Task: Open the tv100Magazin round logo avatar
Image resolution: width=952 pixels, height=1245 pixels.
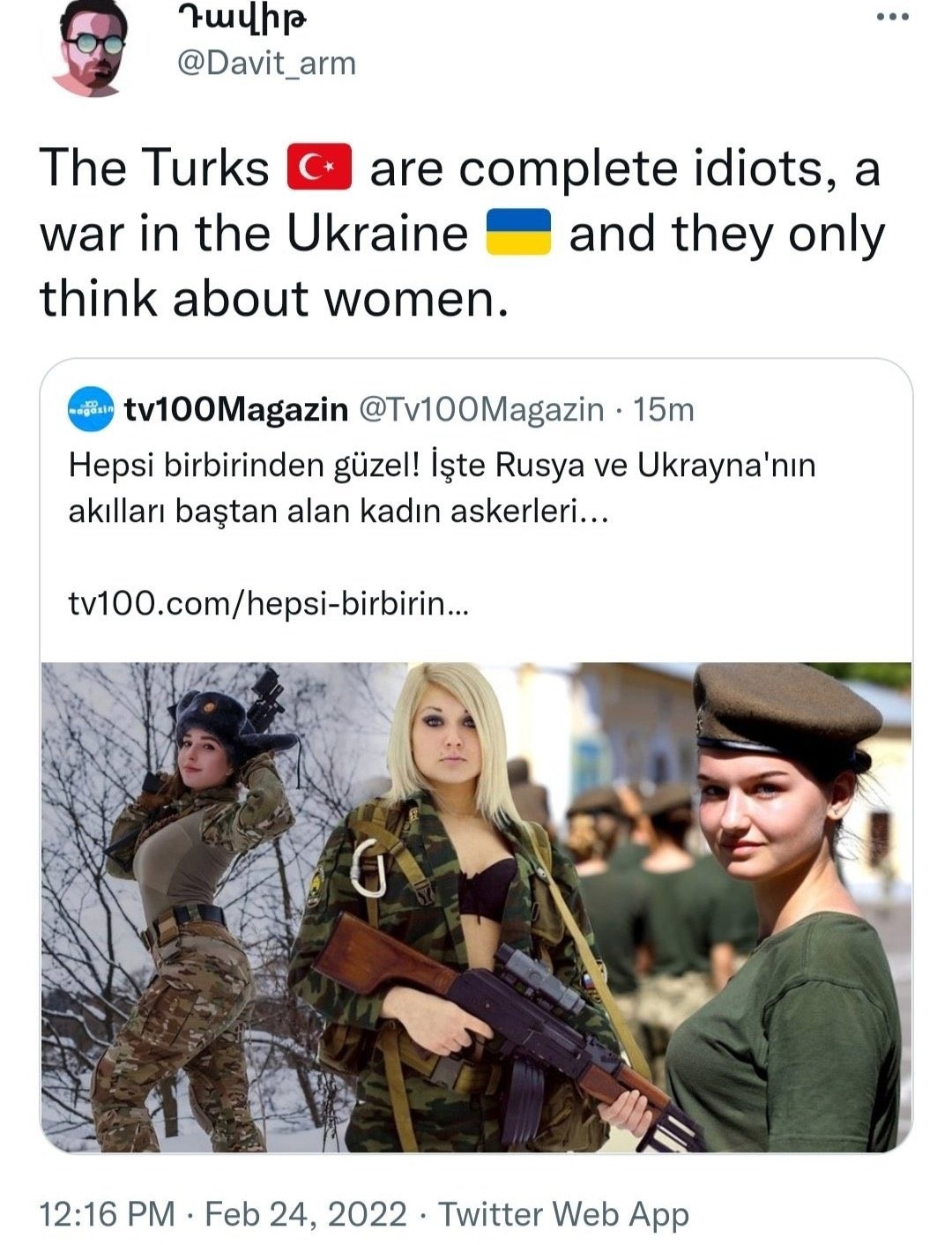Action: [x=91, y=408]
